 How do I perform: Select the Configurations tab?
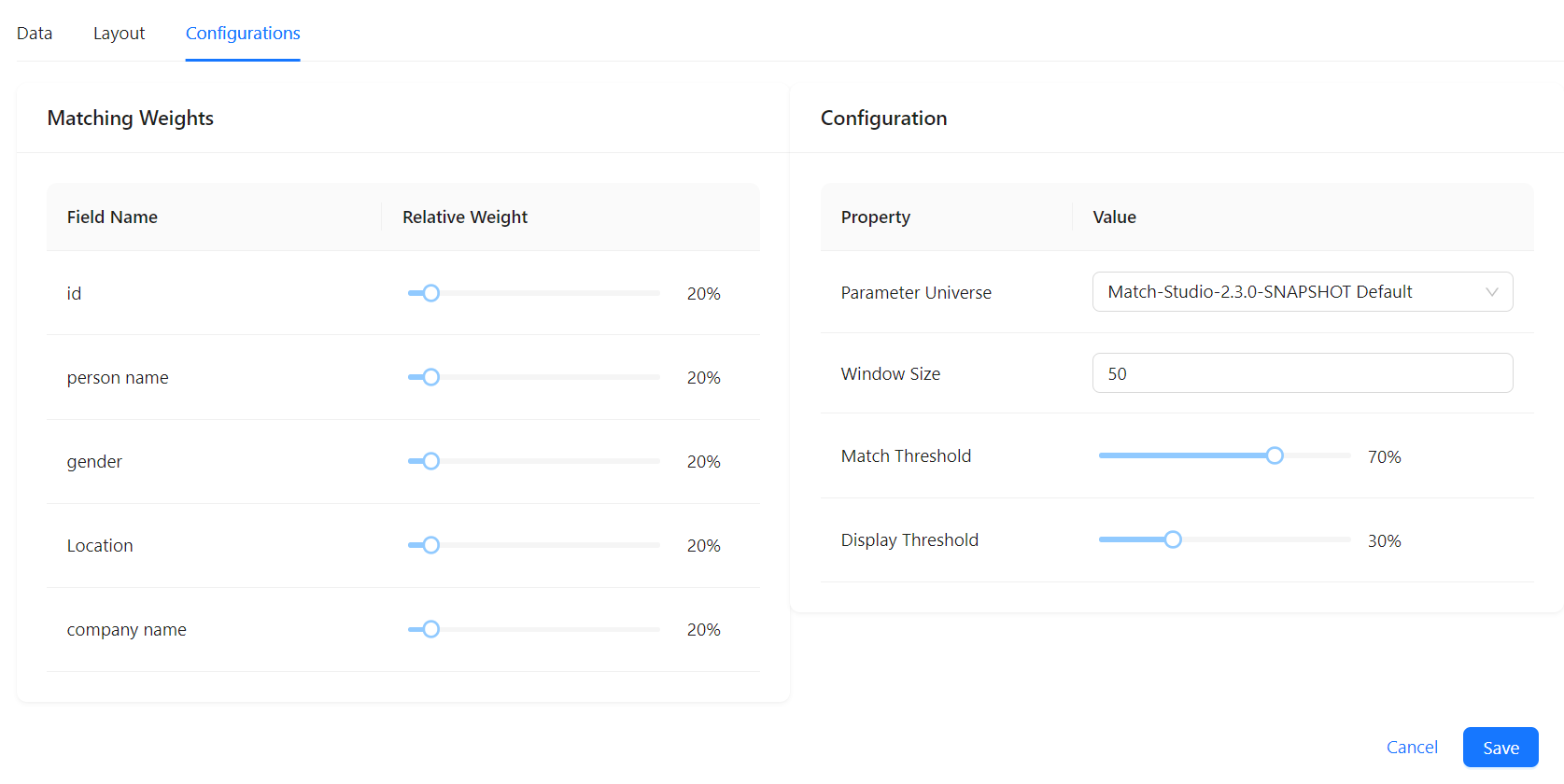point(243,34)
